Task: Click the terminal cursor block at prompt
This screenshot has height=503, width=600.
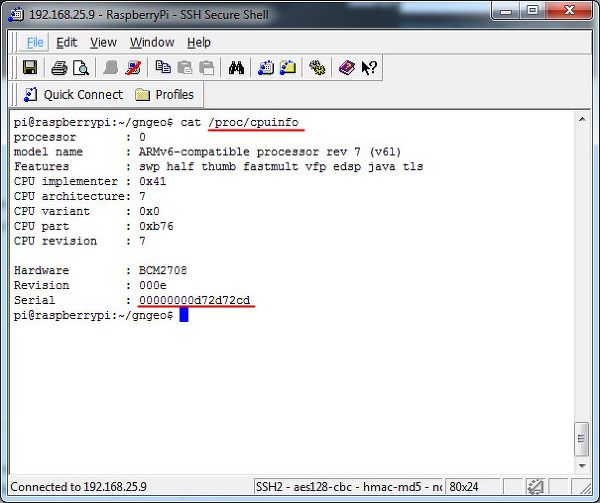Action: click(x=184, y=315)
